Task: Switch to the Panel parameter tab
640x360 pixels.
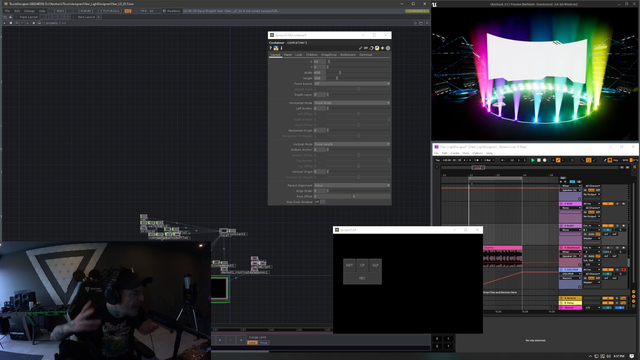Action: click(288, 55)
